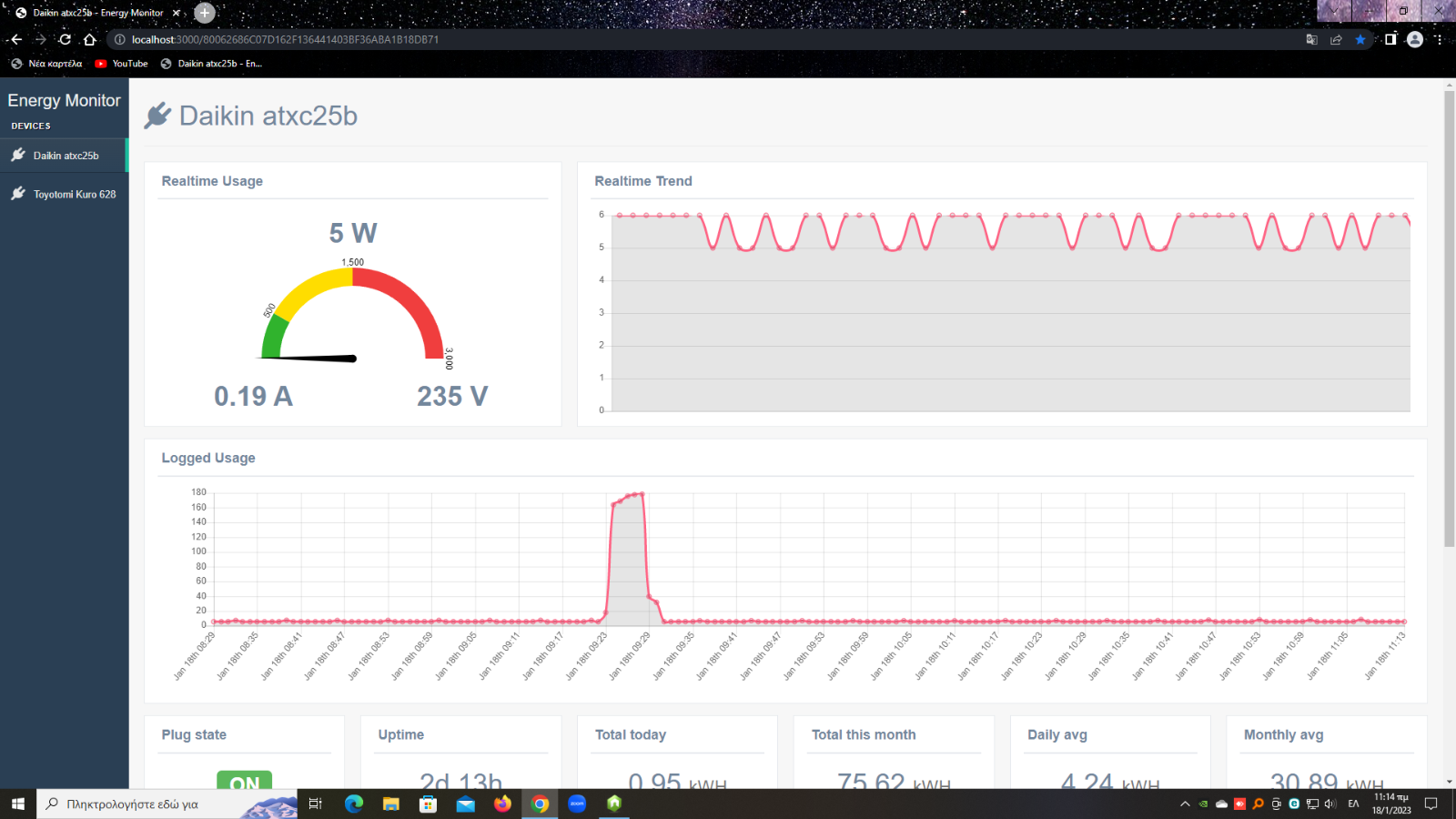The width and height of the screenshot is (1456, 819).
Task: Open the Νέα καρτέλα bookmark
Action: pos(46,64)
